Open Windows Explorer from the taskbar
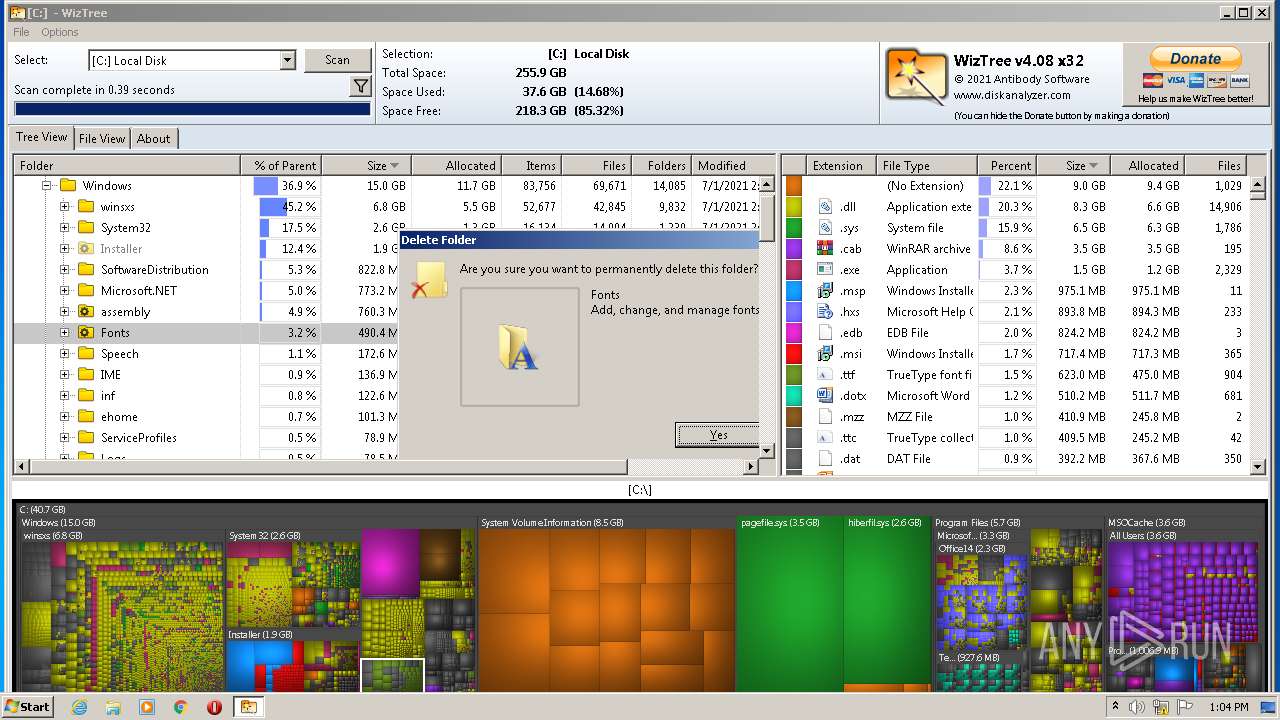 [x=113, y=706]
